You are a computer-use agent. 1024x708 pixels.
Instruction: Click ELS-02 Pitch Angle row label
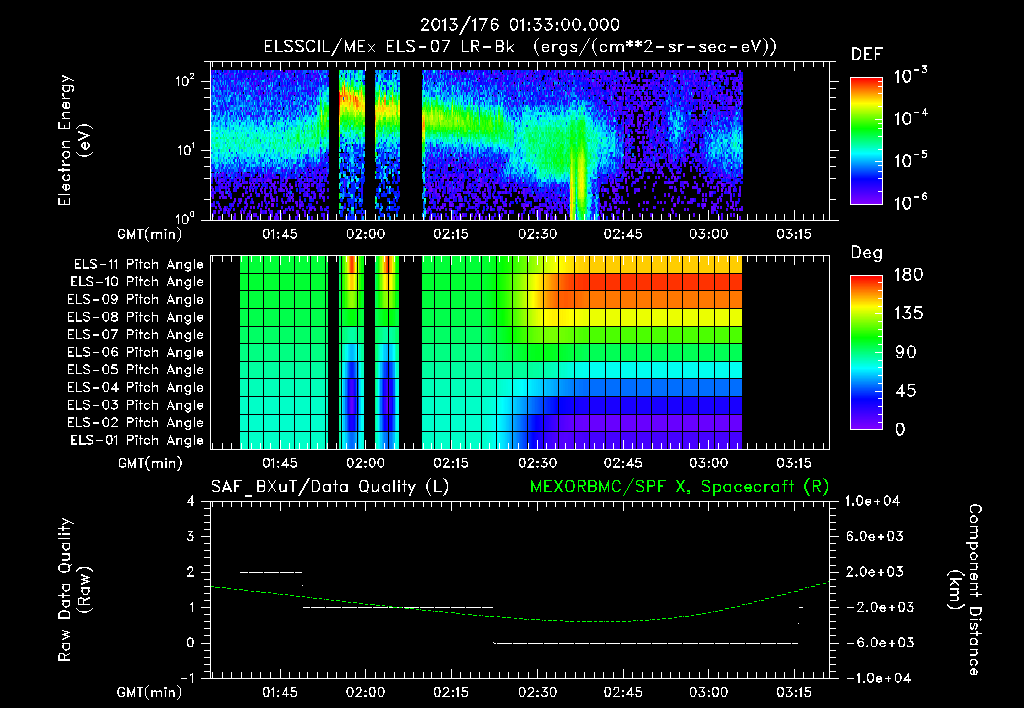[135, 423]
